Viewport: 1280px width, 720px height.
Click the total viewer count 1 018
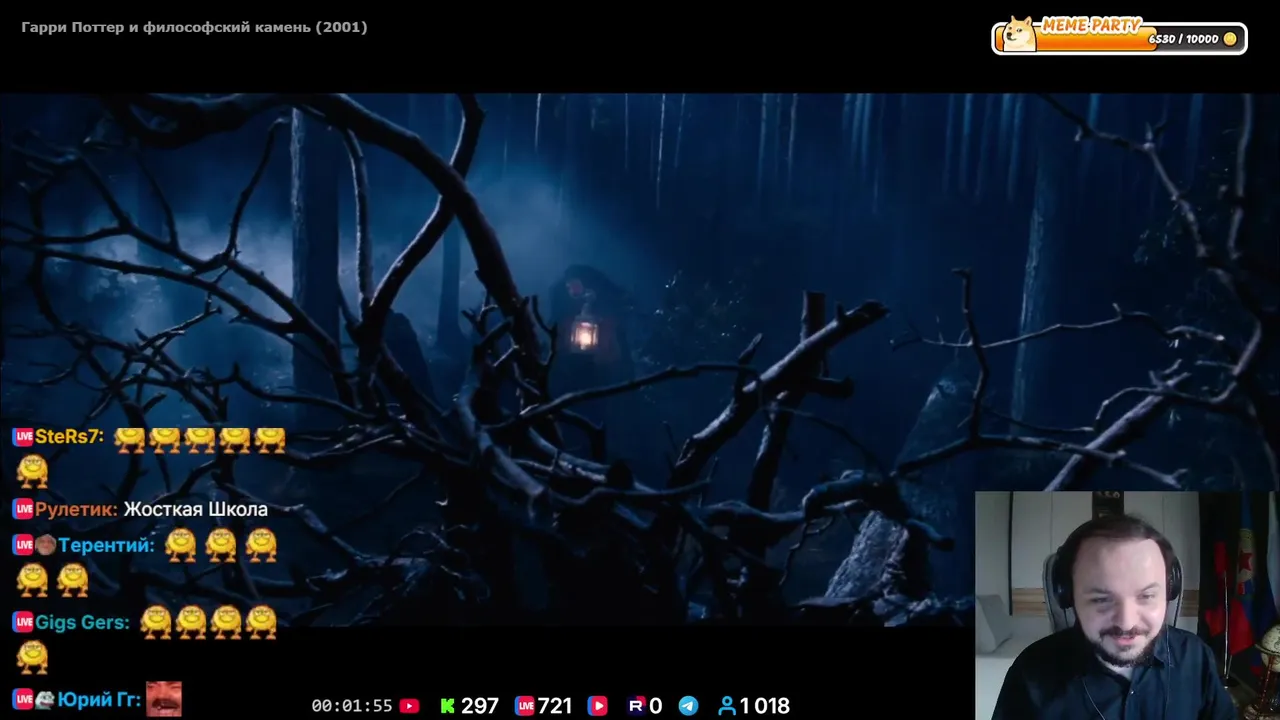pos(765,706)
